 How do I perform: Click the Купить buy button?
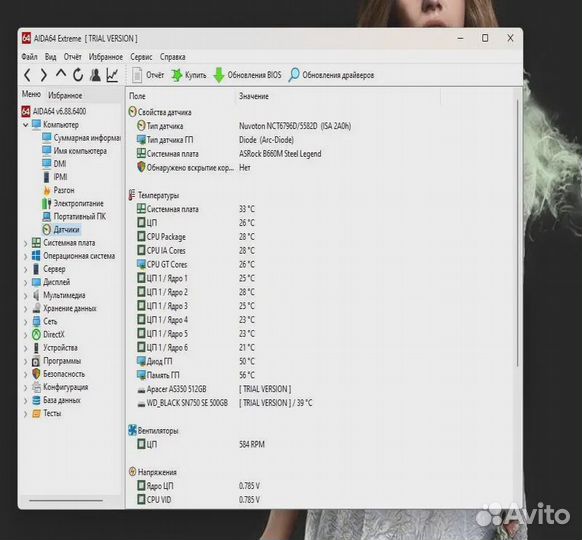189,75
